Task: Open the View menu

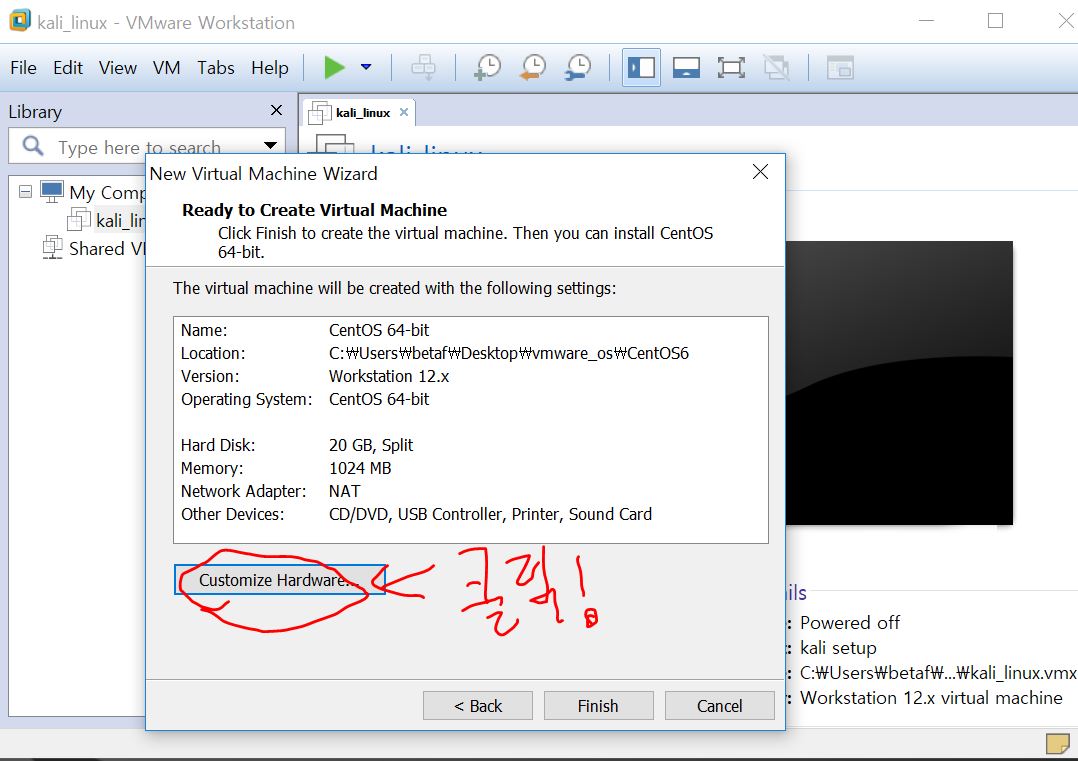Action: (x=118, y=68)
